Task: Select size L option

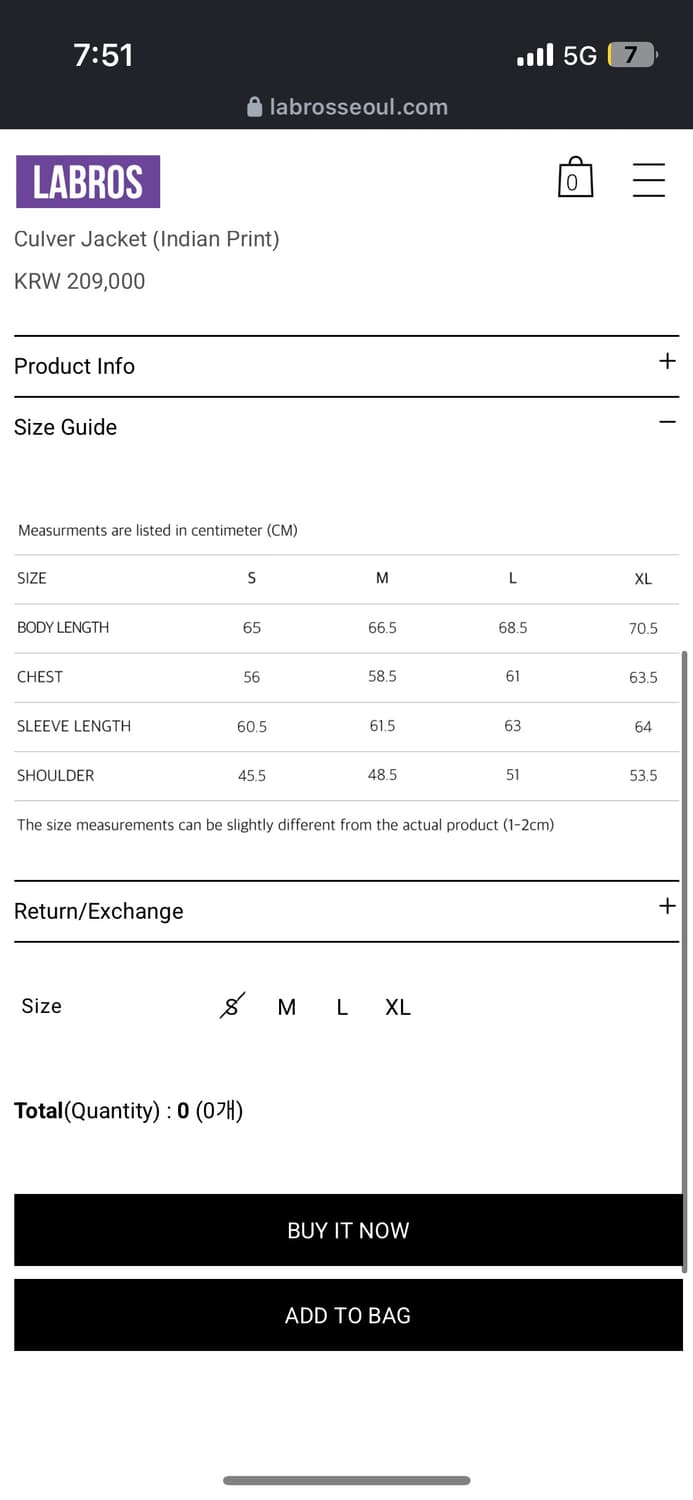Action: 342,1007
